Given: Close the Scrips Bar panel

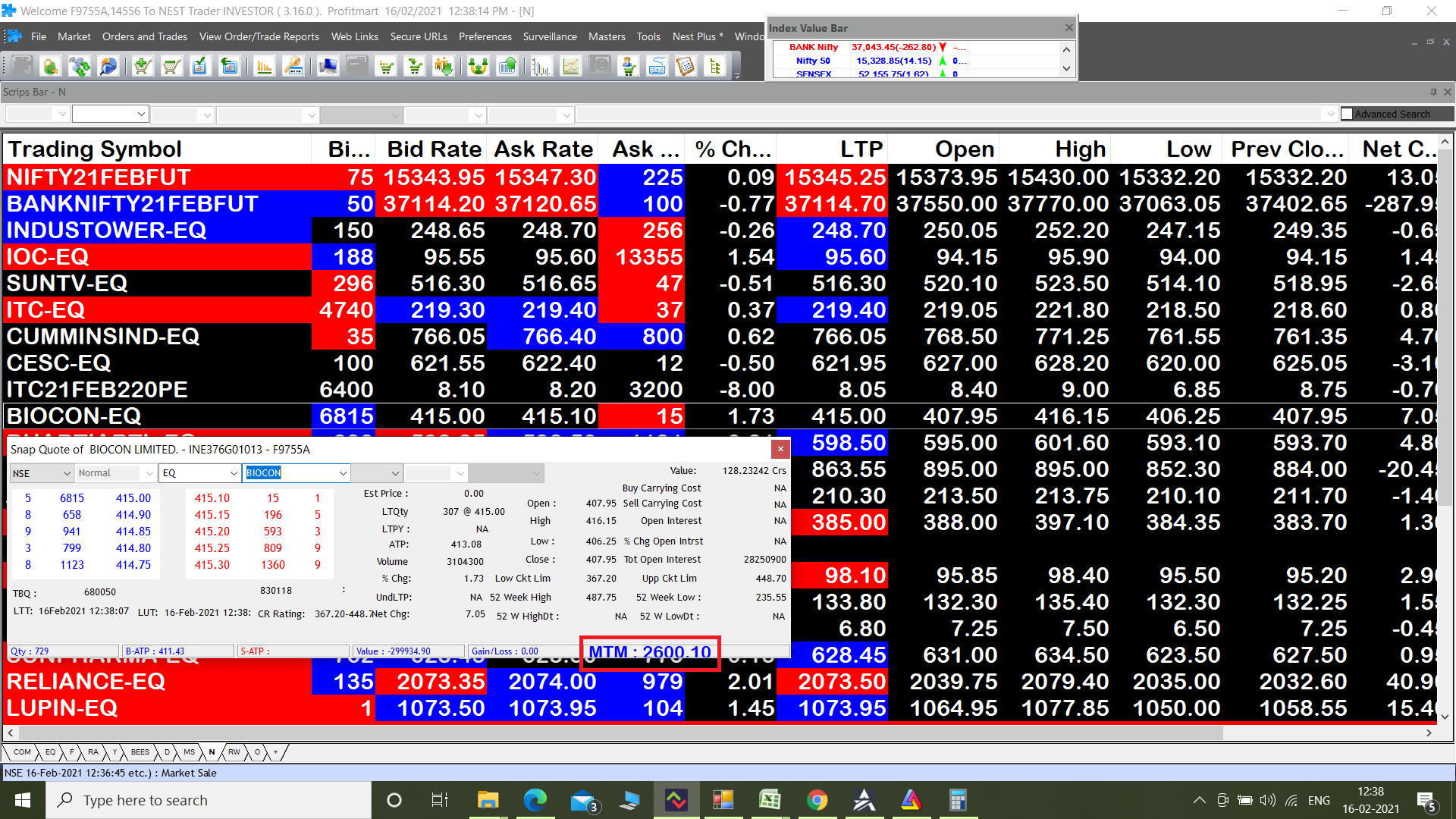Looking at the screenshot, I should [x=1447, y=92].
